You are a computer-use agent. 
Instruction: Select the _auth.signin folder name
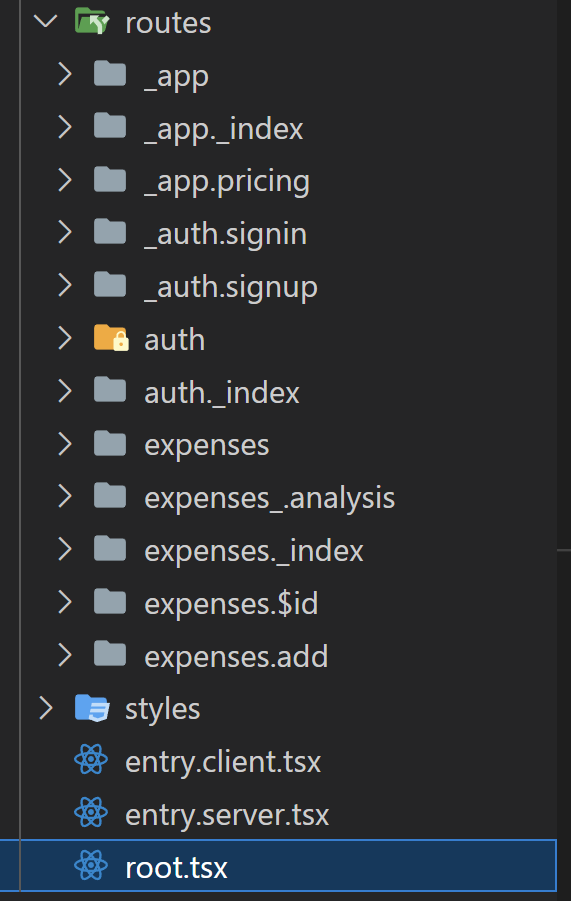[226, 236]
